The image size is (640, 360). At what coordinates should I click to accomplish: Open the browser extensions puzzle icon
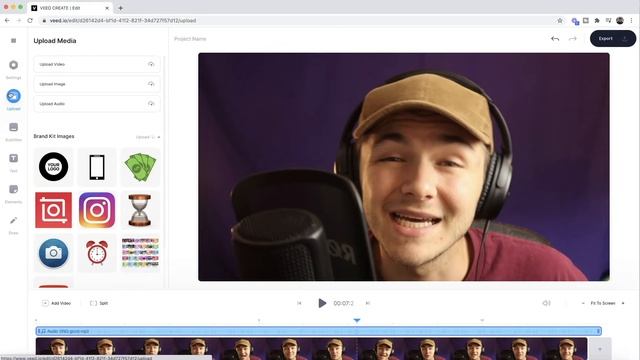597,20
